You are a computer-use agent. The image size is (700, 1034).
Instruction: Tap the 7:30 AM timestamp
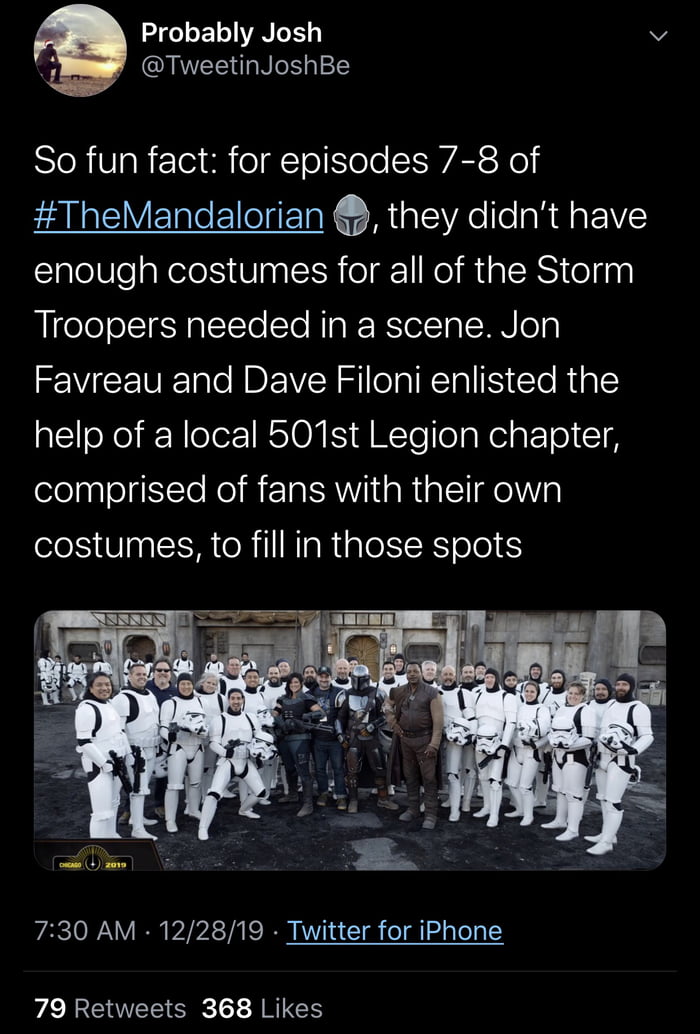tap(85, 930)
